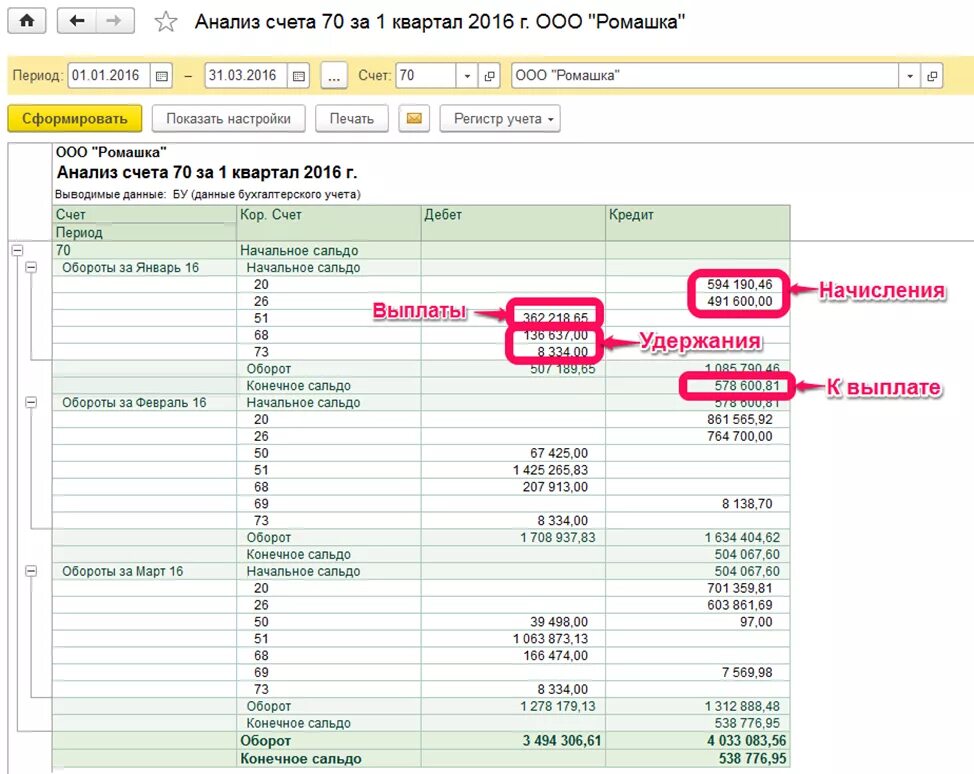The height and width of the screenshot is (774, 974).
Task: Collapse Обороты за Март 16 group
Action: (31, 570)
